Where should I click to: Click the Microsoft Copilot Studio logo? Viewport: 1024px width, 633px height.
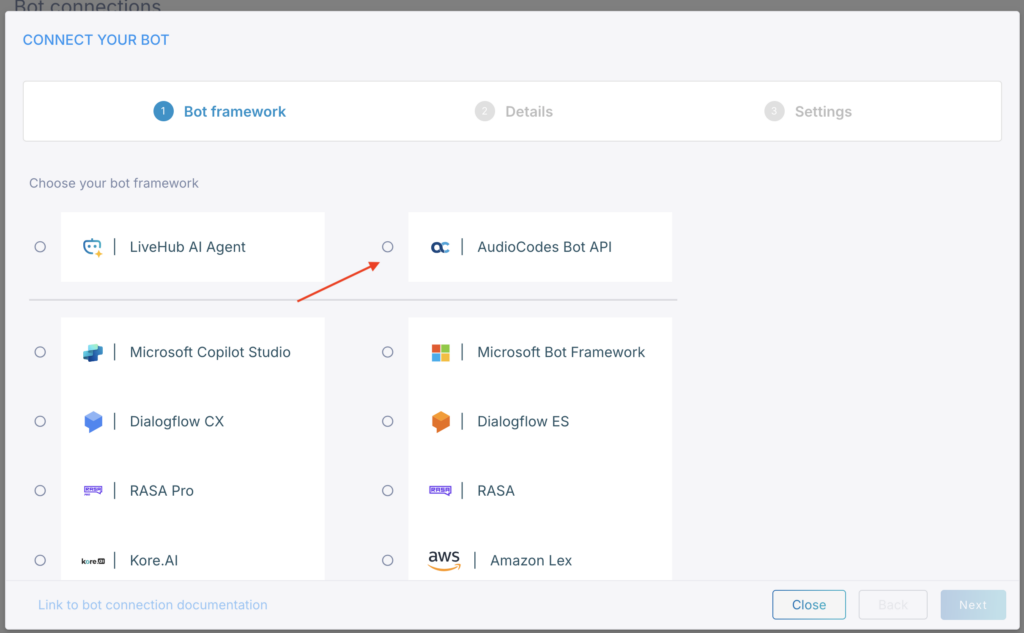click(x=92, y=352)
